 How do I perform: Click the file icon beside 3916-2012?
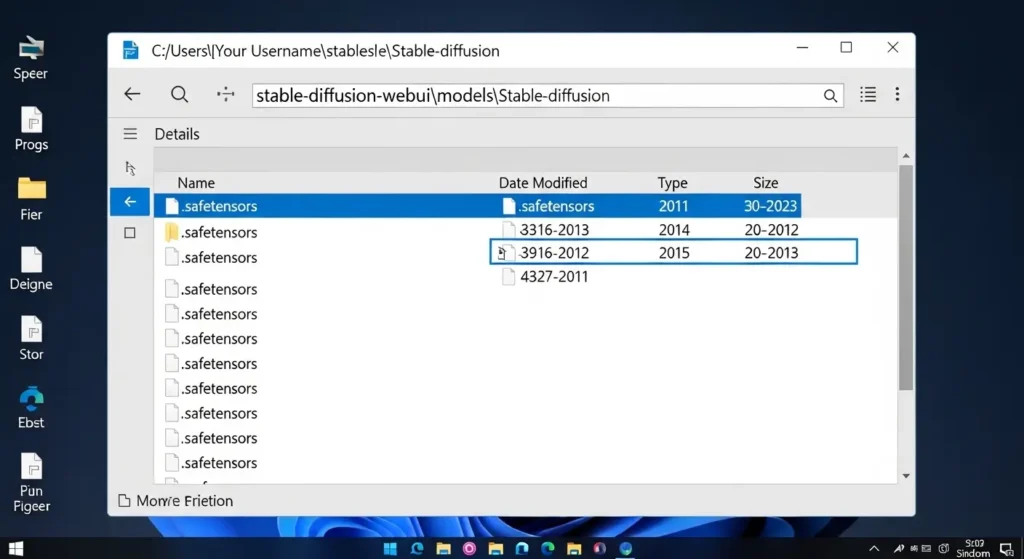click(x=507, y=253)
